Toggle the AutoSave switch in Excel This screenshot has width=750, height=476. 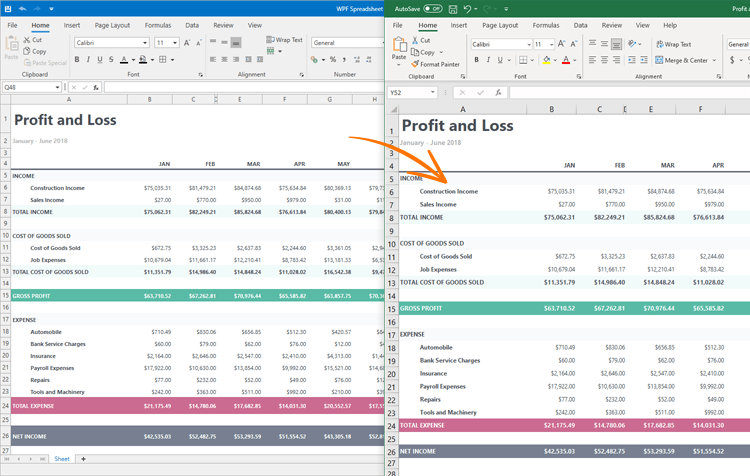click(431, 8)
